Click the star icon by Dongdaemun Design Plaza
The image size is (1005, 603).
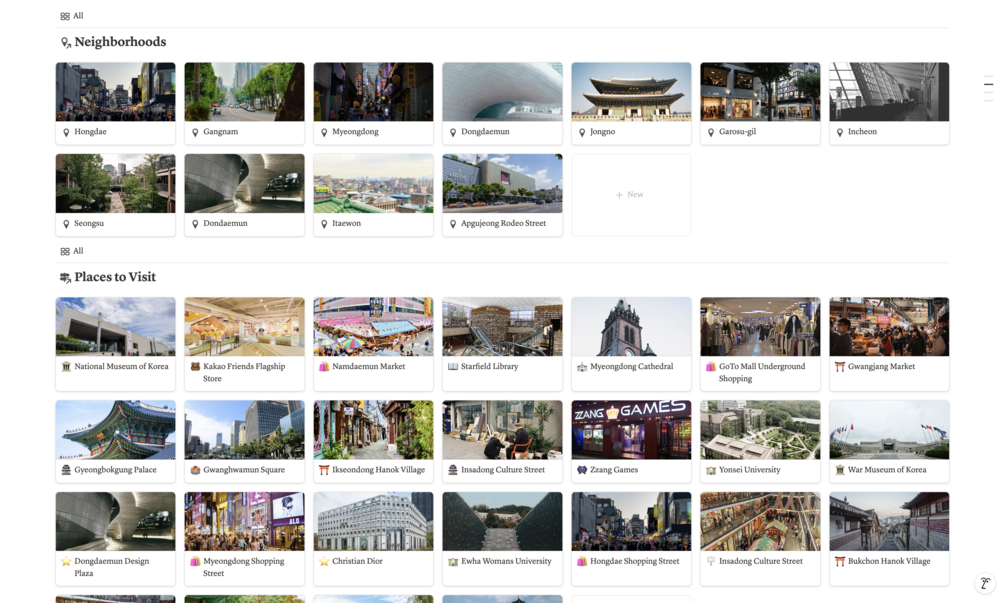pyautogui.click(x=66, y=561)
